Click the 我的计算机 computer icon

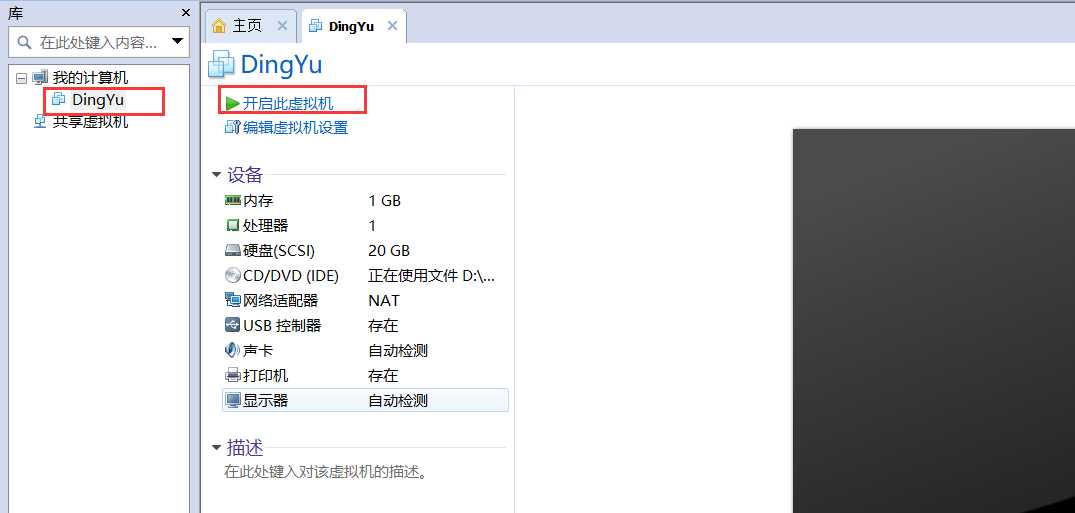[40, 77]
